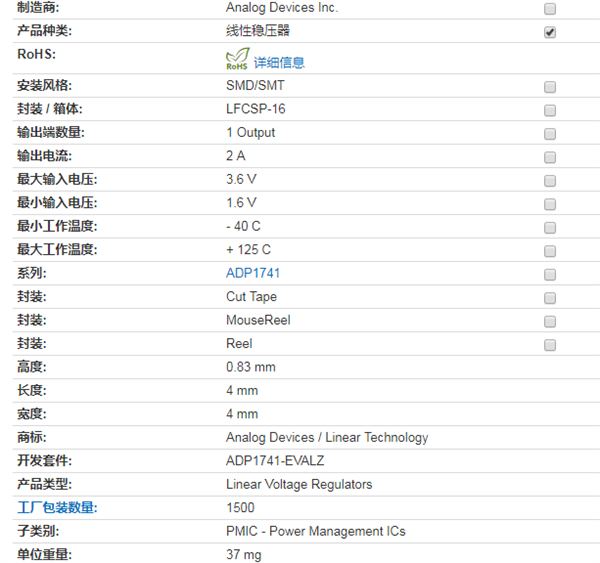Screen dimensions: 600x563
Task: Check the MouseReel packaging checkbox
Action: (550, 321)
